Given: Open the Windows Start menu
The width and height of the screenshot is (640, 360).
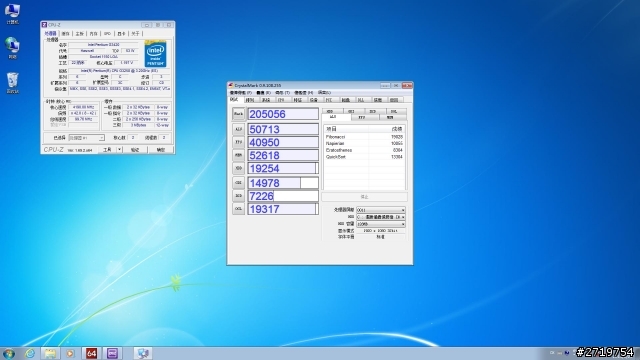Looking at the screenshot, I should point(9,353).
